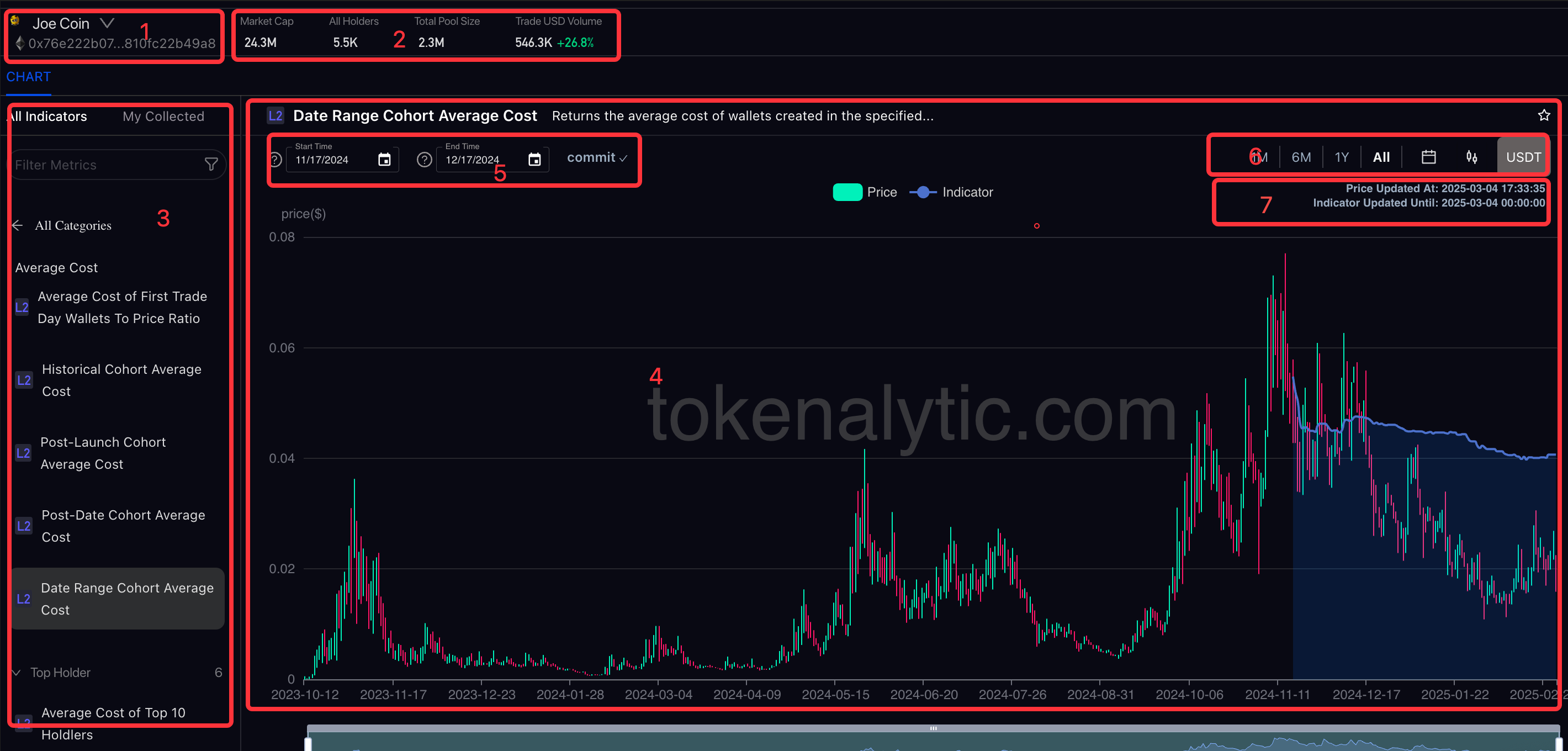
Task: Click the range slider top grip
Action: click(x=933, y=728)
